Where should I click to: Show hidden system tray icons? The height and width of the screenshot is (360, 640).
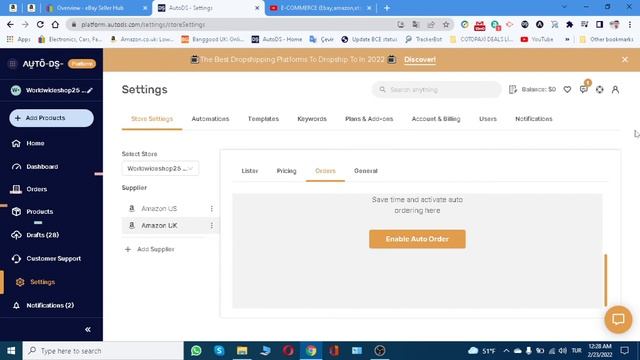click(x=506, y=351)
